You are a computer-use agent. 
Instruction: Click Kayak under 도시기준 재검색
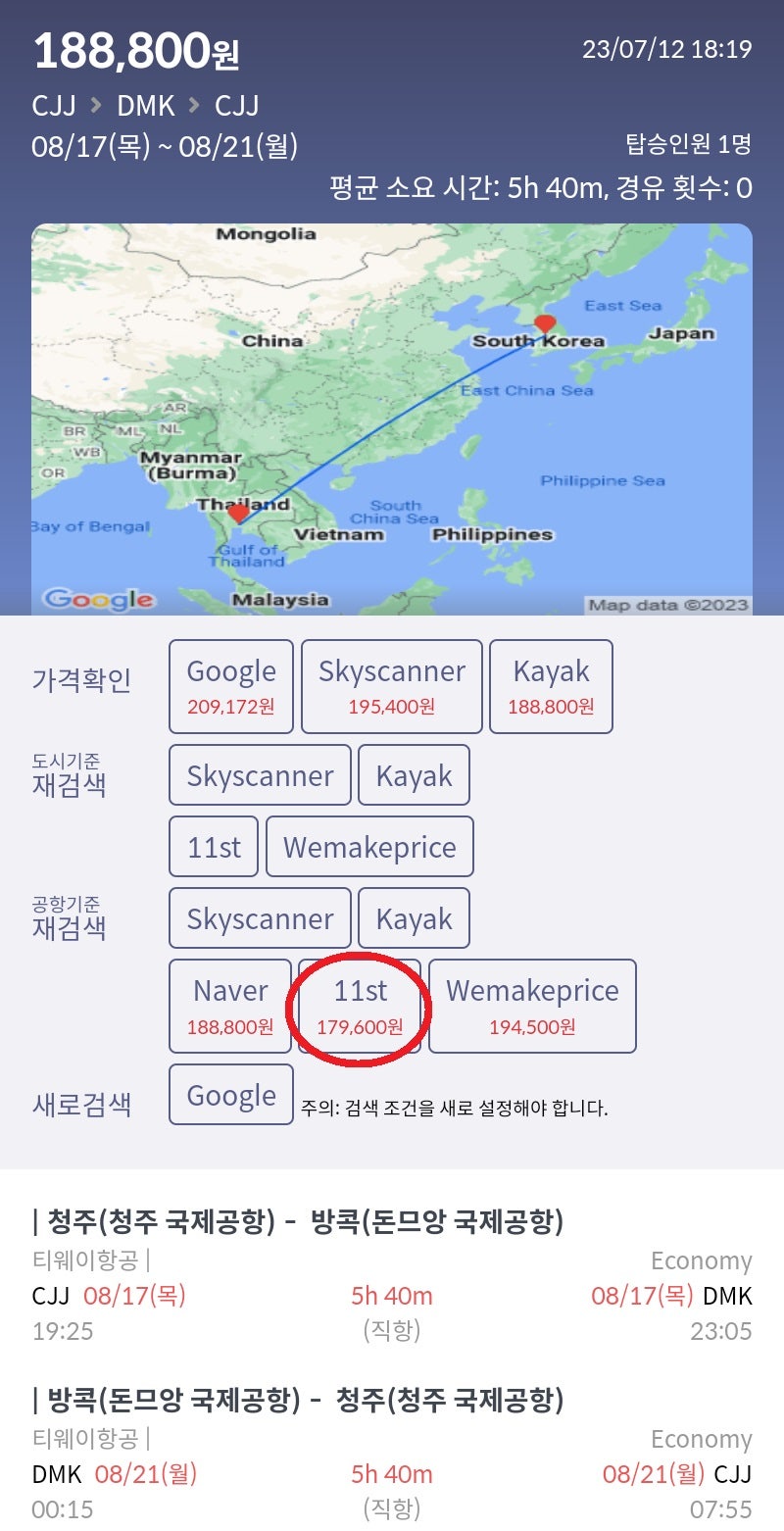tap(415, 774)
